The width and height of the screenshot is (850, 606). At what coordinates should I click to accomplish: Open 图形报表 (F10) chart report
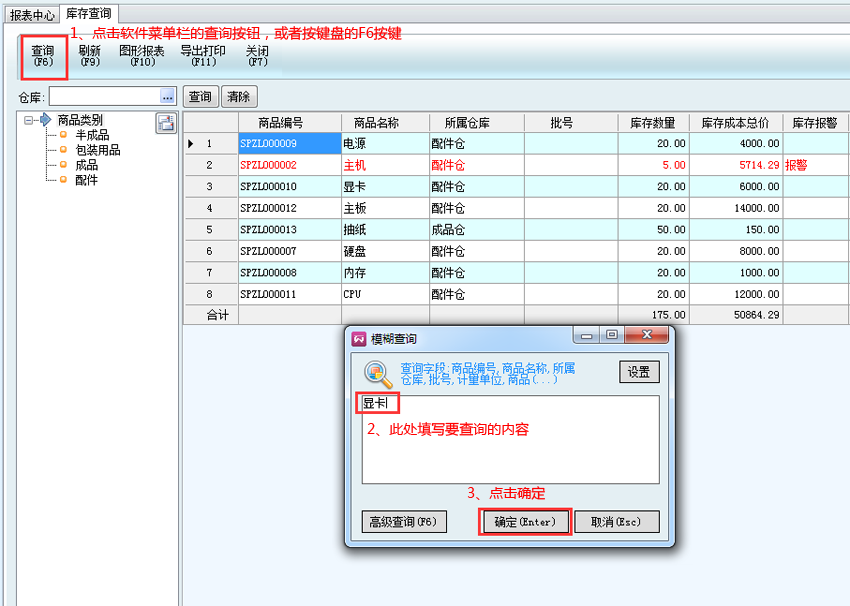(142, 56)
